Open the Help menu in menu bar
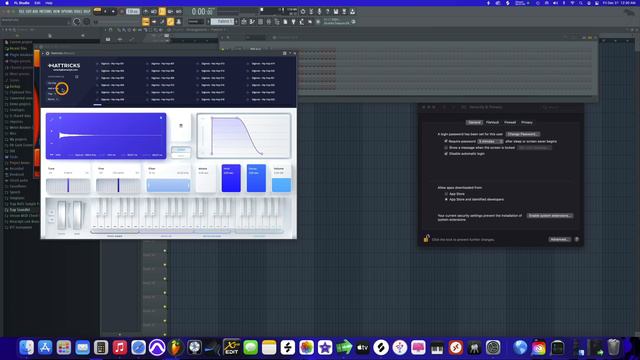This screenshot has width=640, height=360. click(49, 3)
